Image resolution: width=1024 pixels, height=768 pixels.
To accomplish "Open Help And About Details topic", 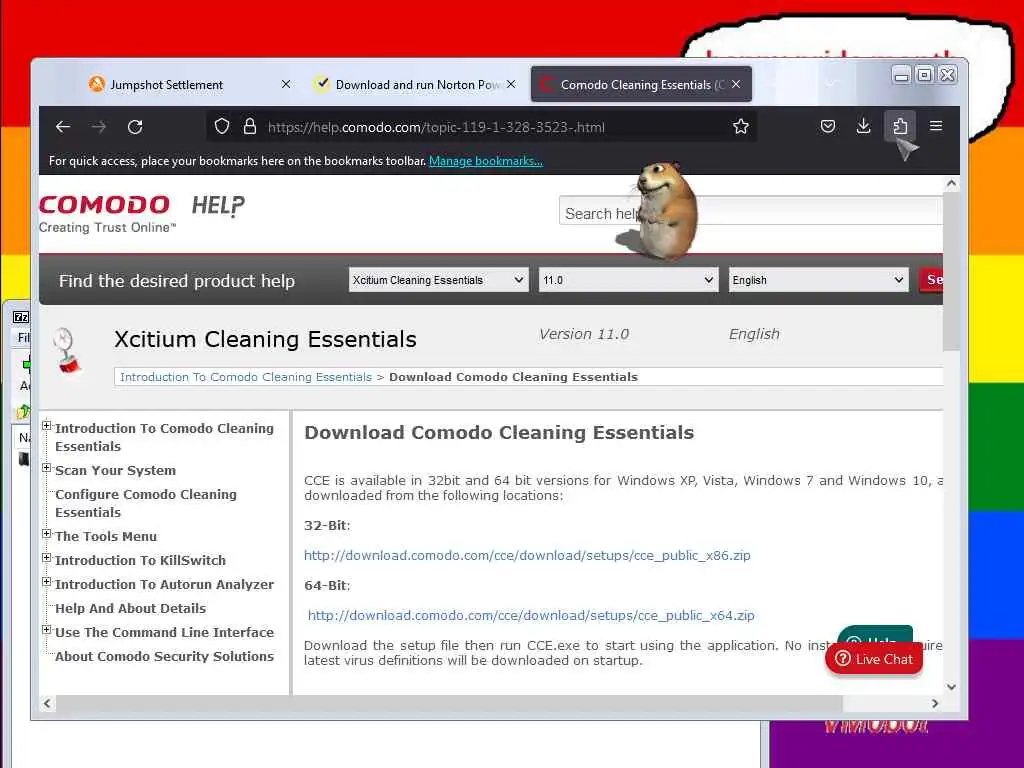I will [131, 608].
